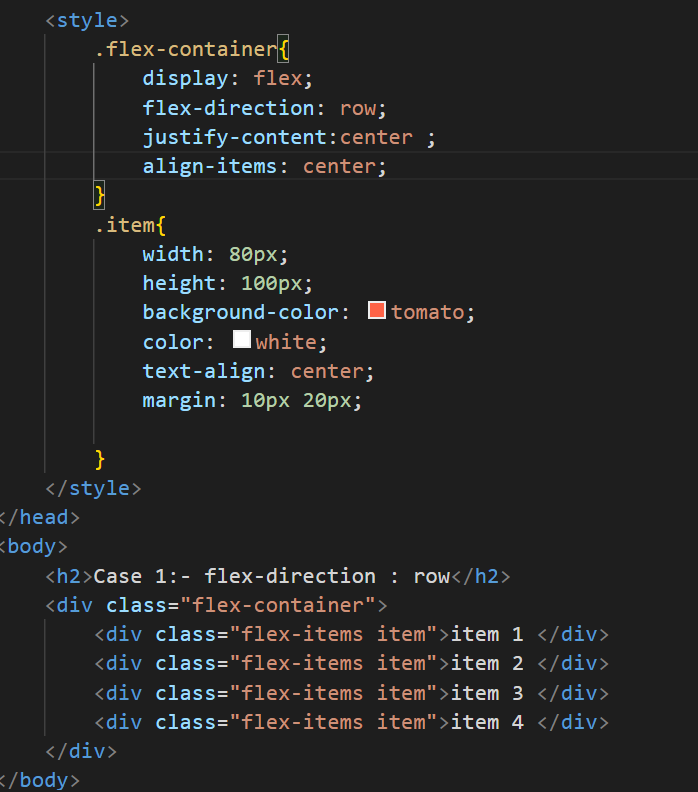
Task: Click the opening style tag
Action: tap(87, 21)
